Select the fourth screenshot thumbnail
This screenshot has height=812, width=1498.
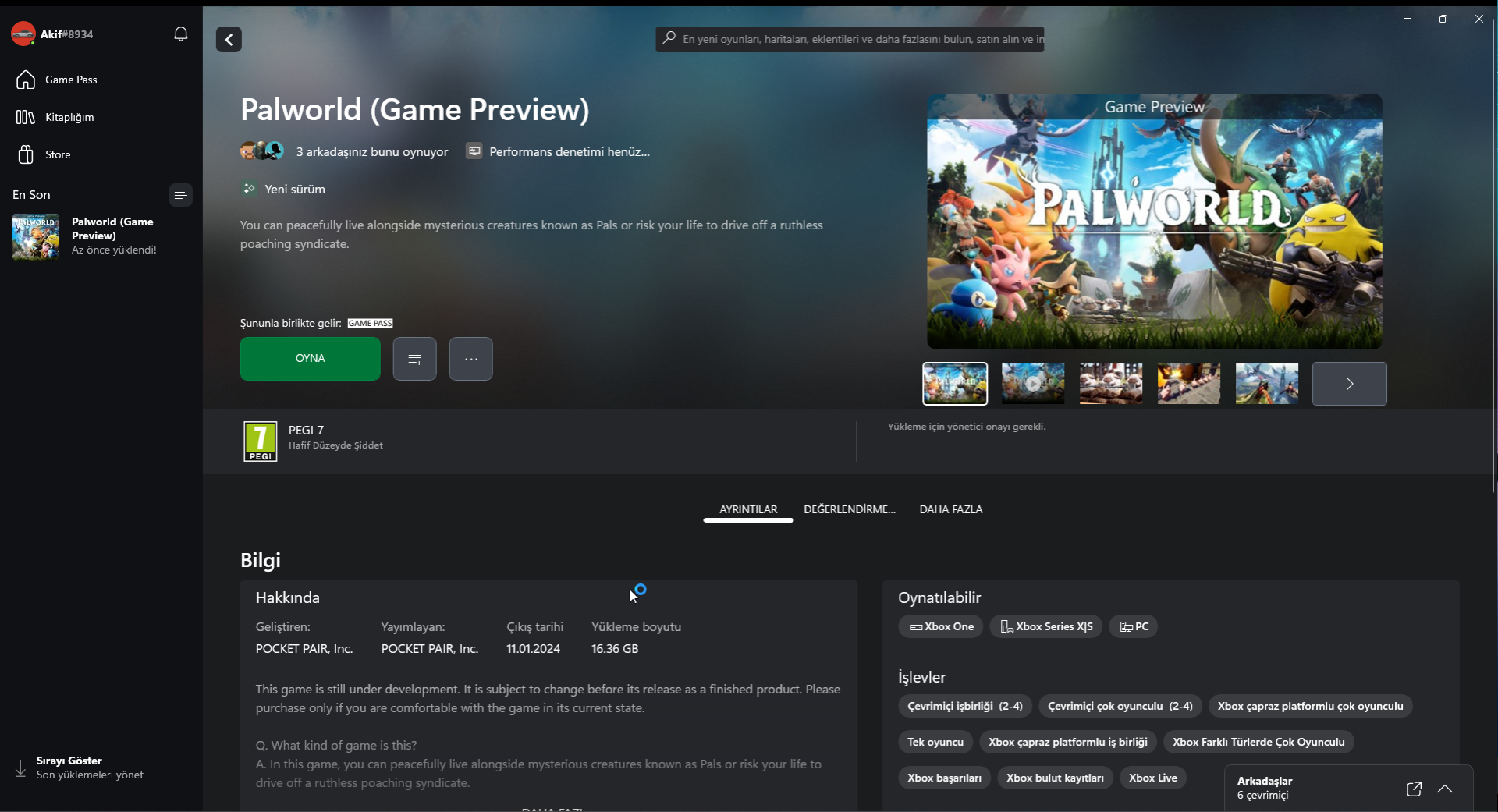click(x=1189, y=384)
